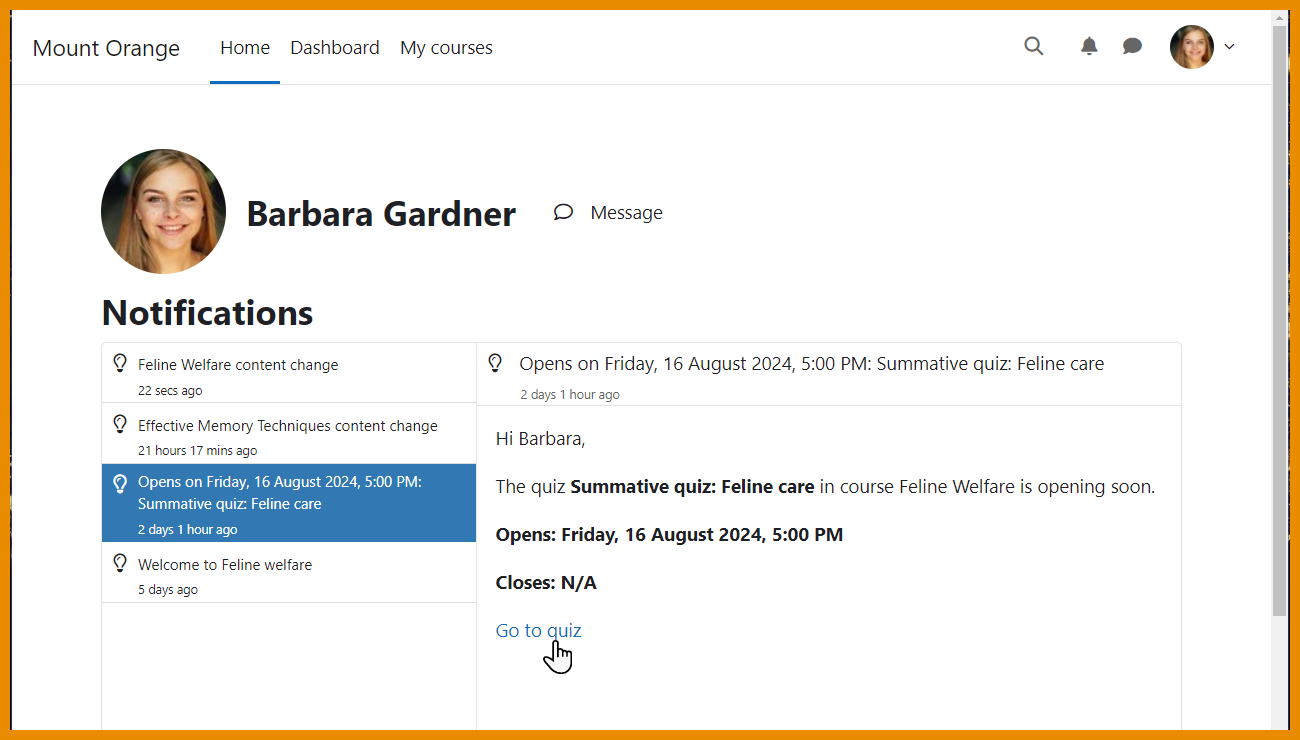The image size is (1300, 740).
Task: Open the Feline Welfare content change notification
Action: [238, 365]
